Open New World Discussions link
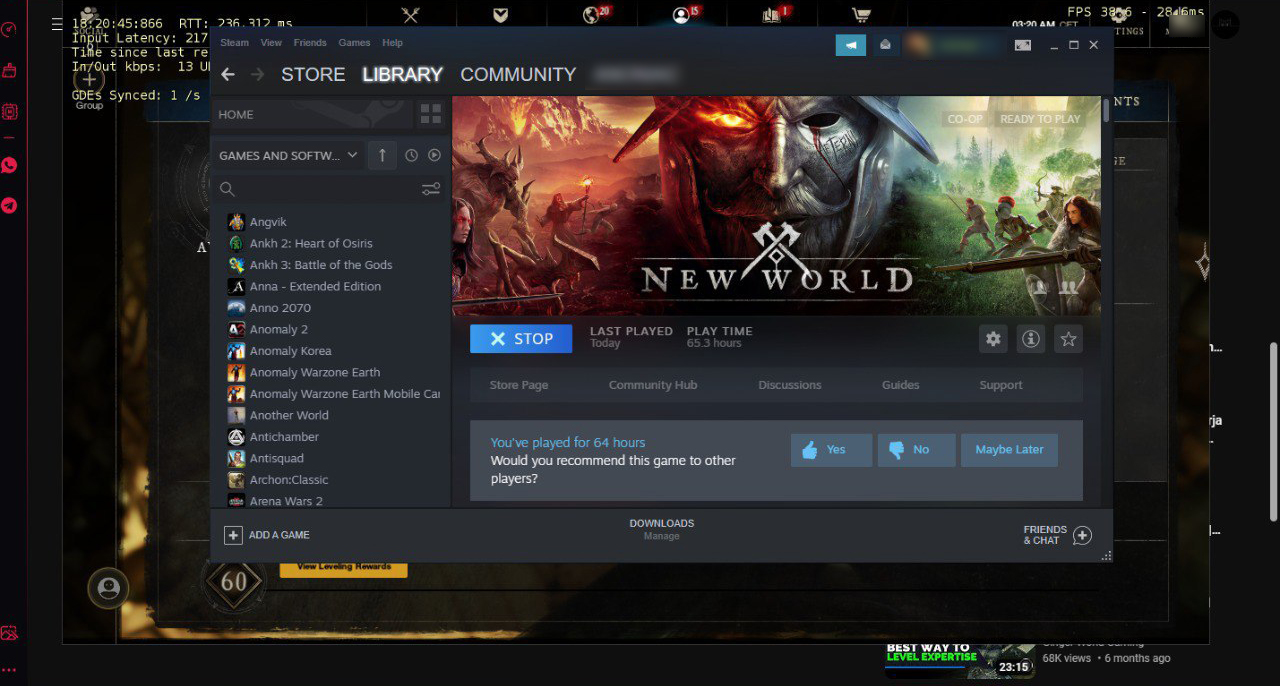The width and height of the screenshot is (1280, 686). (x=790, y=385)
